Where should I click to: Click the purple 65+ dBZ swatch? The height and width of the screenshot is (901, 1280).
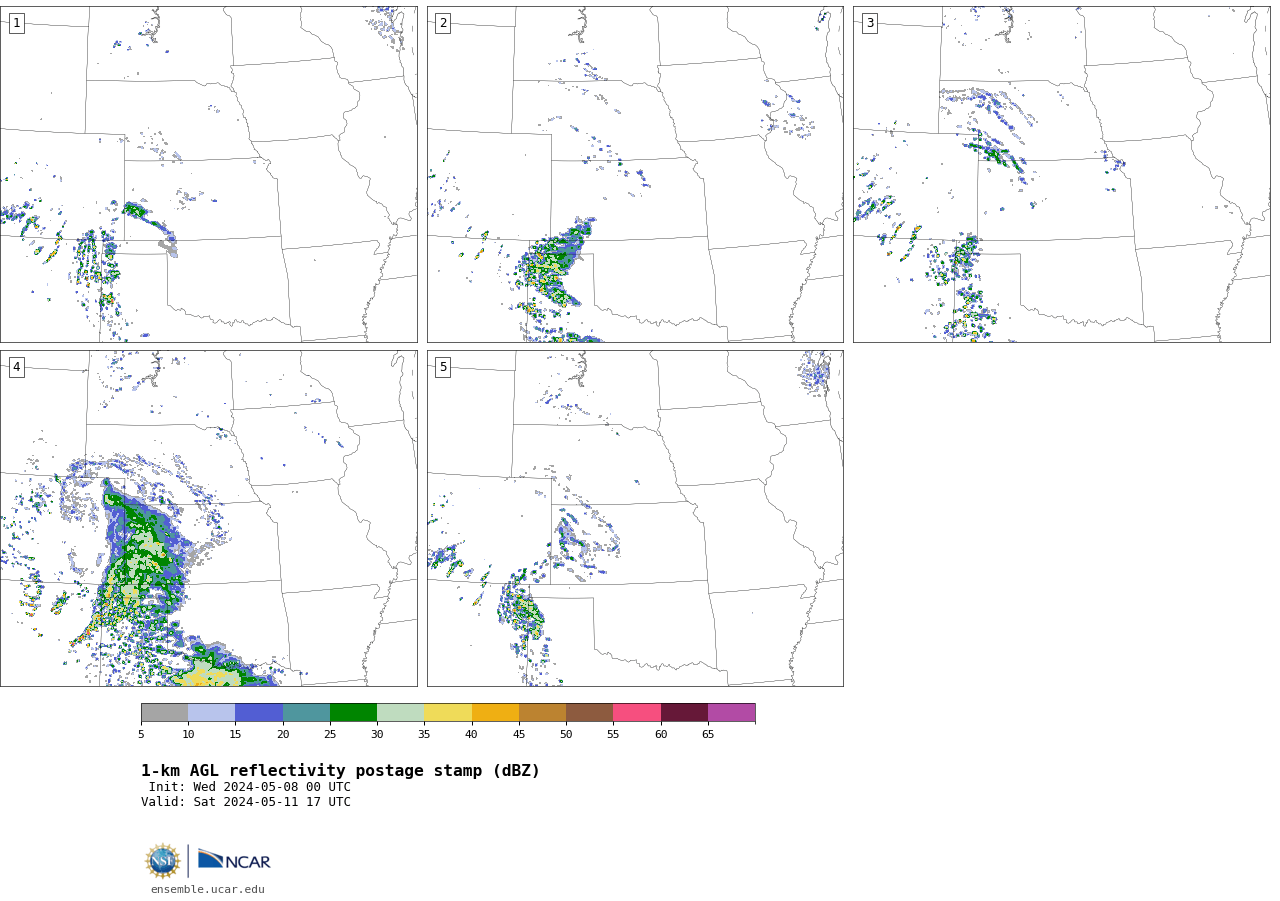[x=731, y=712]
